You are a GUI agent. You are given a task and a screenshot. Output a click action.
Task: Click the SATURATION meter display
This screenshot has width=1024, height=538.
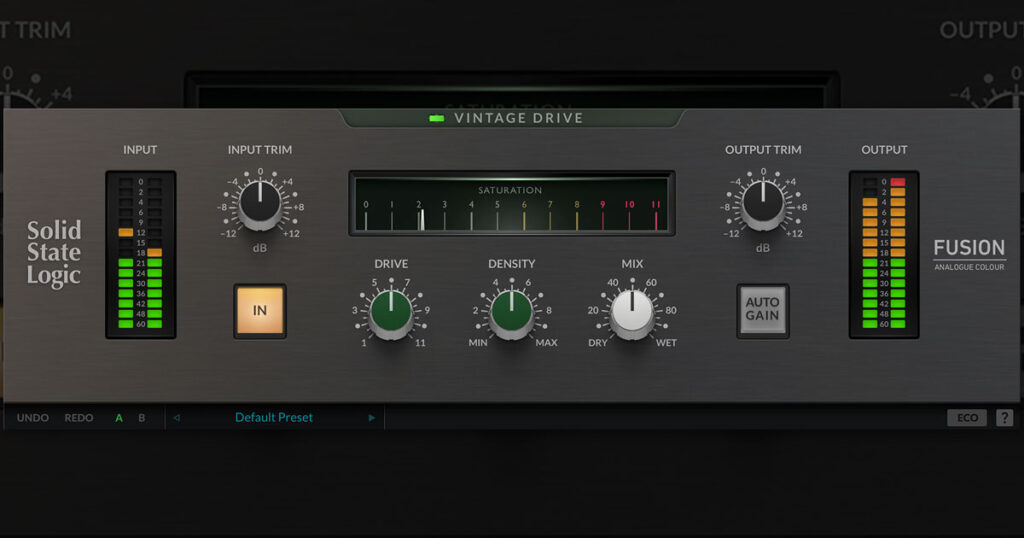[x=512, y=203]
